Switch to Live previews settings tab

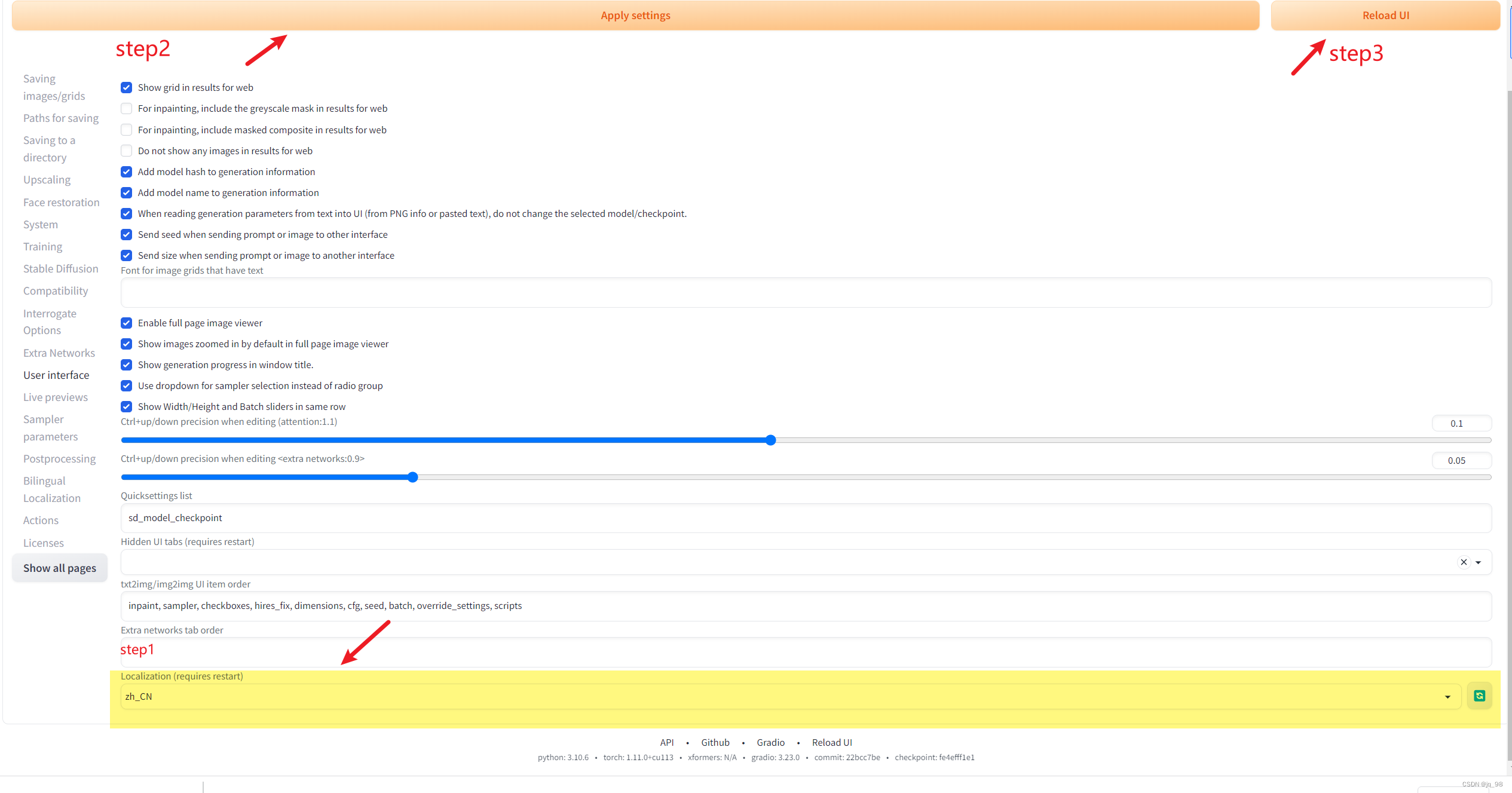[x=55, y=397]
